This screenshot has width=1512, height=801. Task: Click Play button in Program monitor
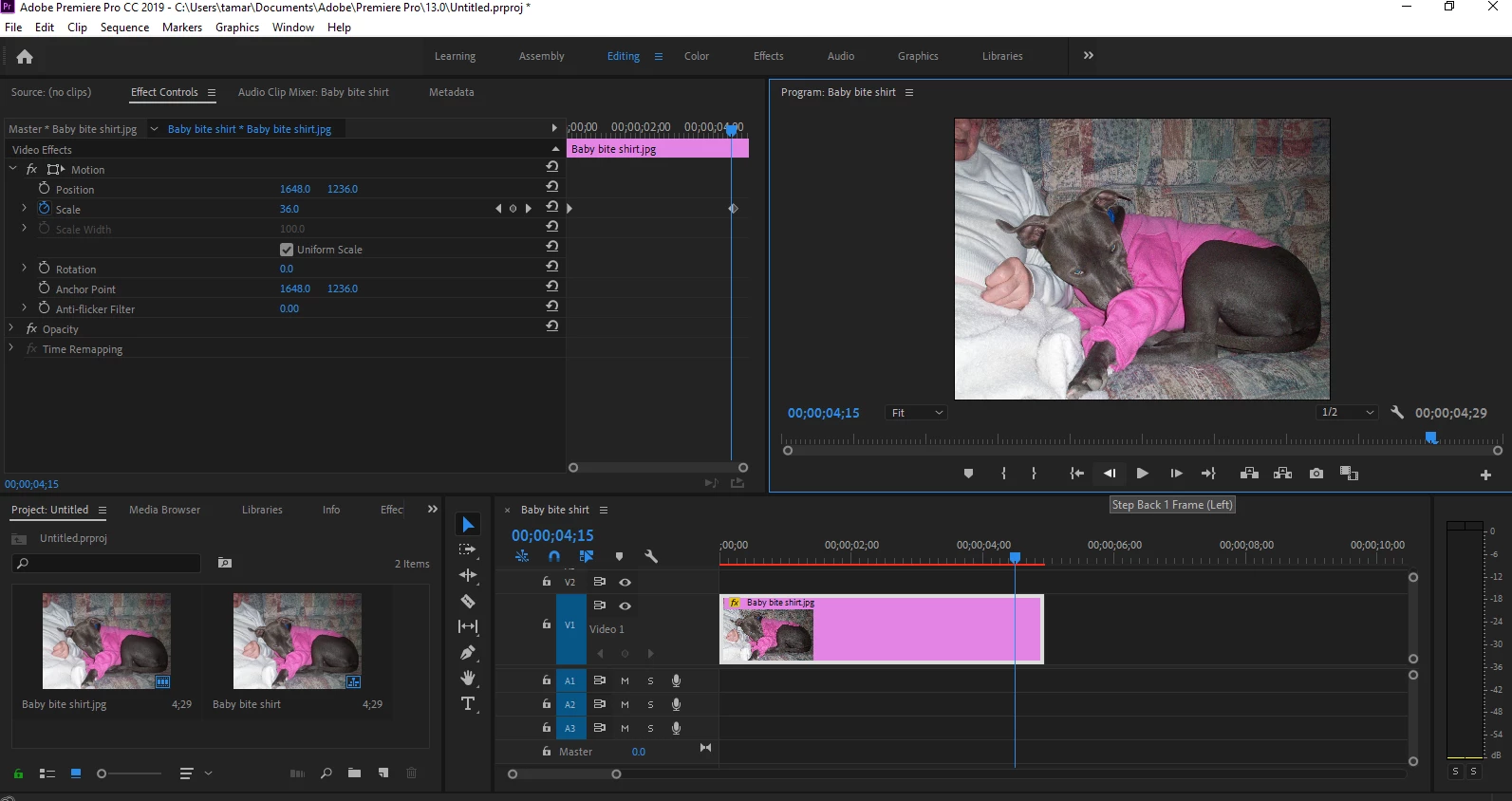[x=1143, y=474]
